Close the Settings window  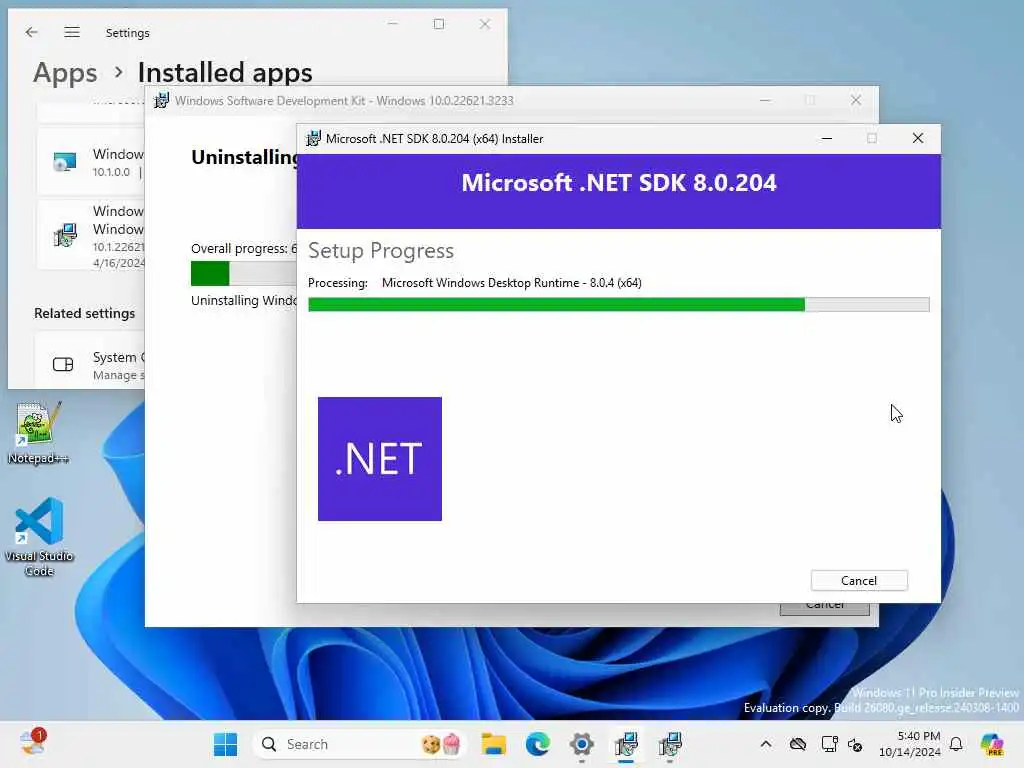[x=485, y=24]
